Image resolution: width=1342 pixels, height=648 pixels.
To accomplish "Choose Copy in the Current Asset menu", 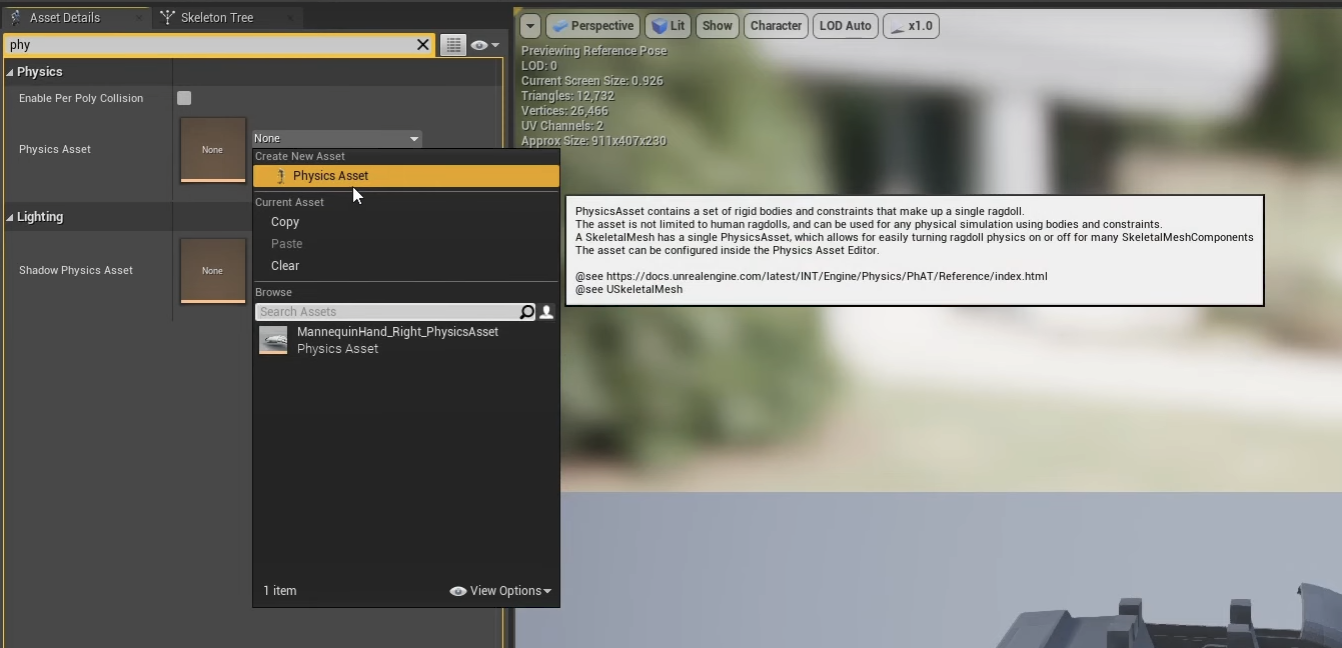I will pos(285,222).
